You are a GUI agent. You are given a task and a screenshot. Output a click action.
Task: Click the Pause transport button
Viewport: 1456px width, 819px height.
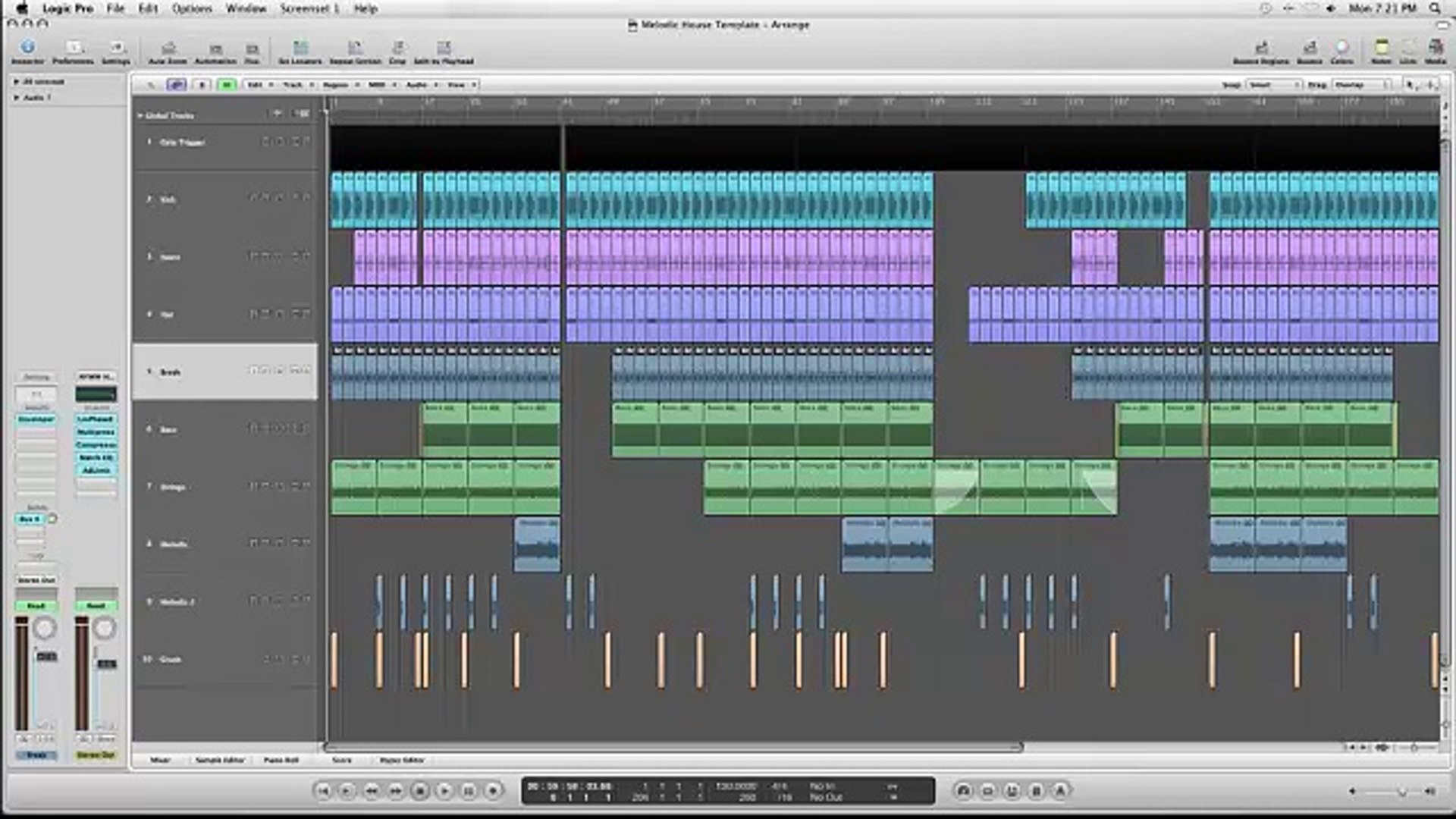click(x=469, y=791)
